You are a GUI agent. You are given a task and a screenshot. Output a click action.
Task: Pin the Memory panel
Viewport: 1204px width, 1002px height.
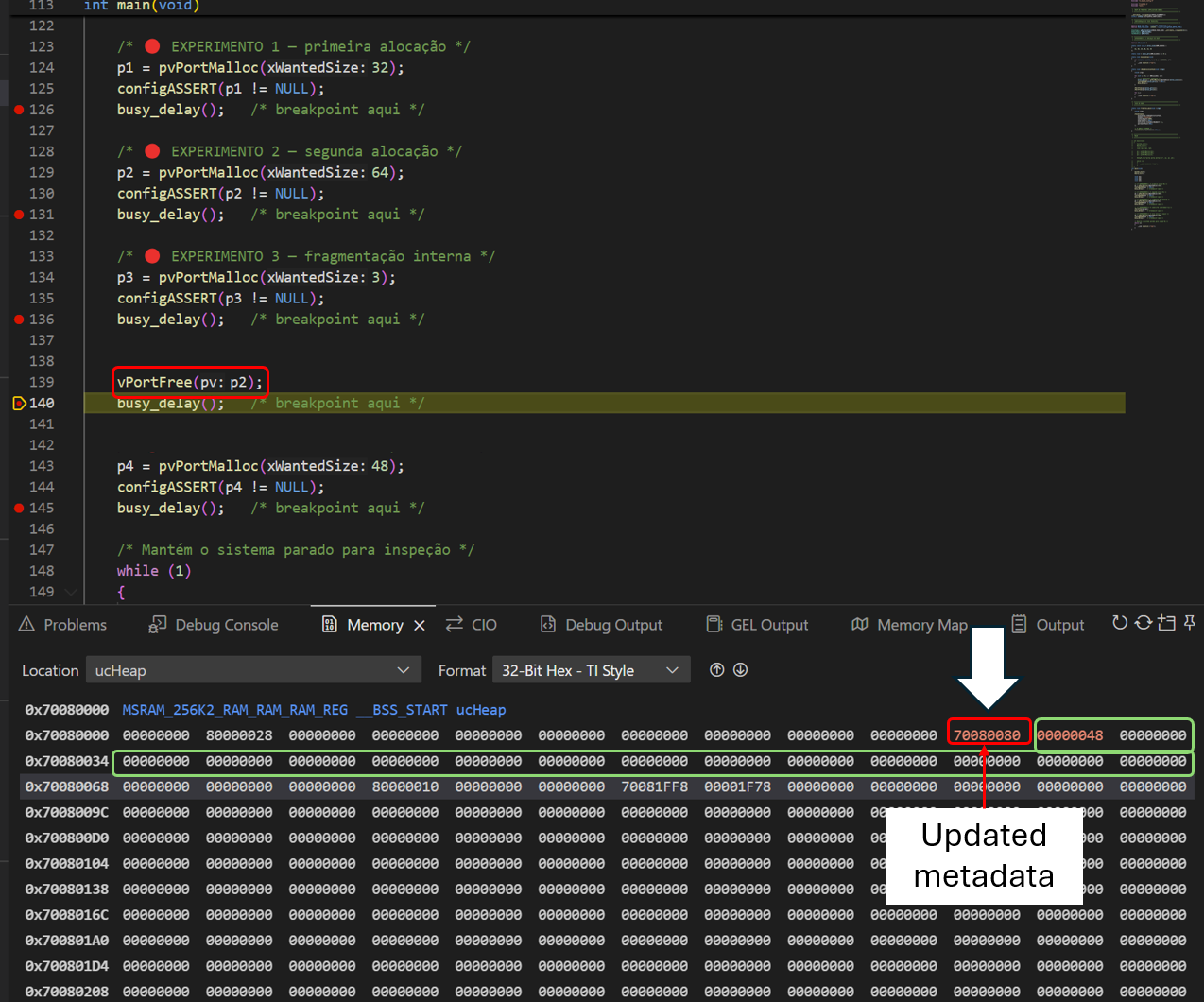coord(1190,623)
